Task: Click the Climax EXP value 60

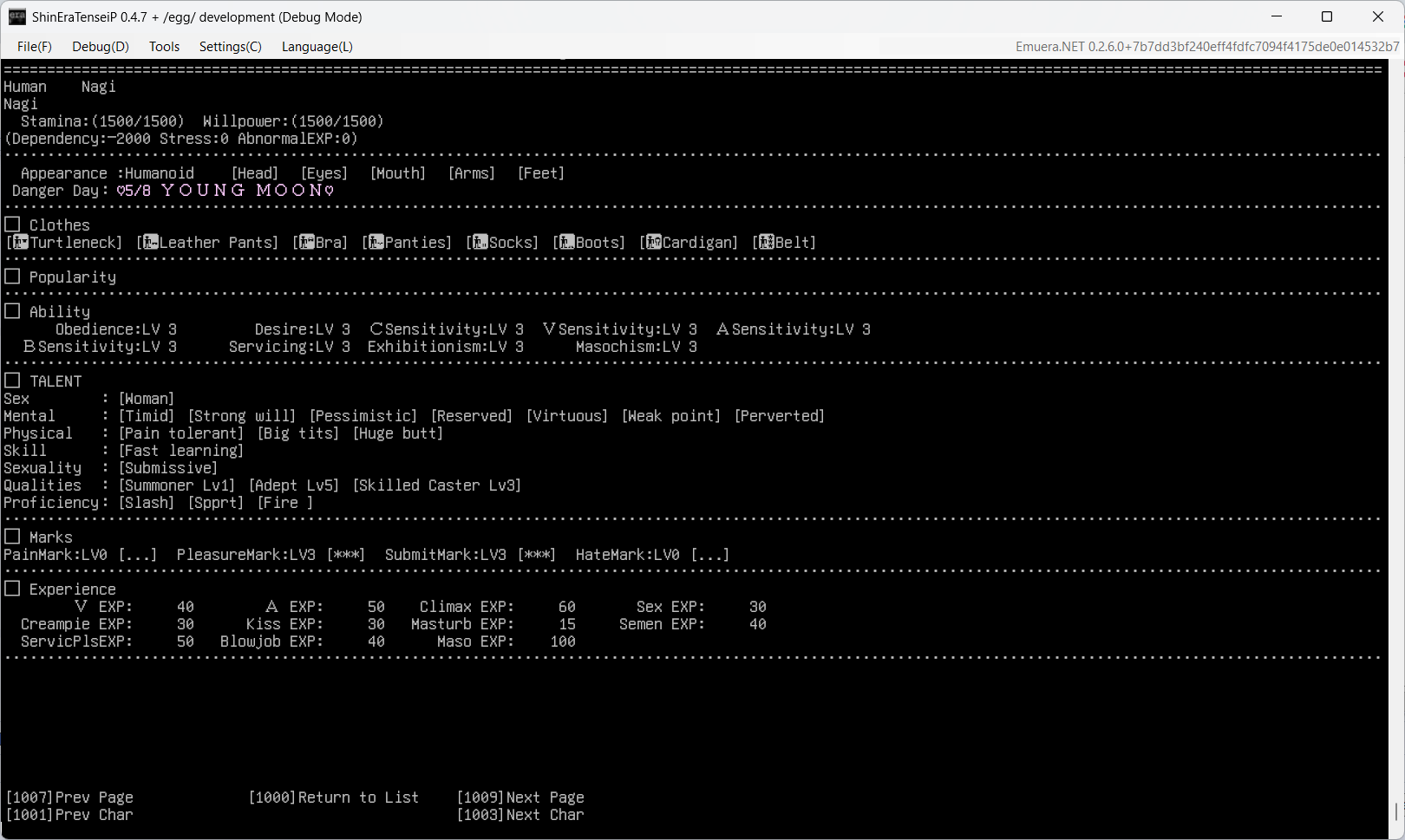Action: (567, 607)
